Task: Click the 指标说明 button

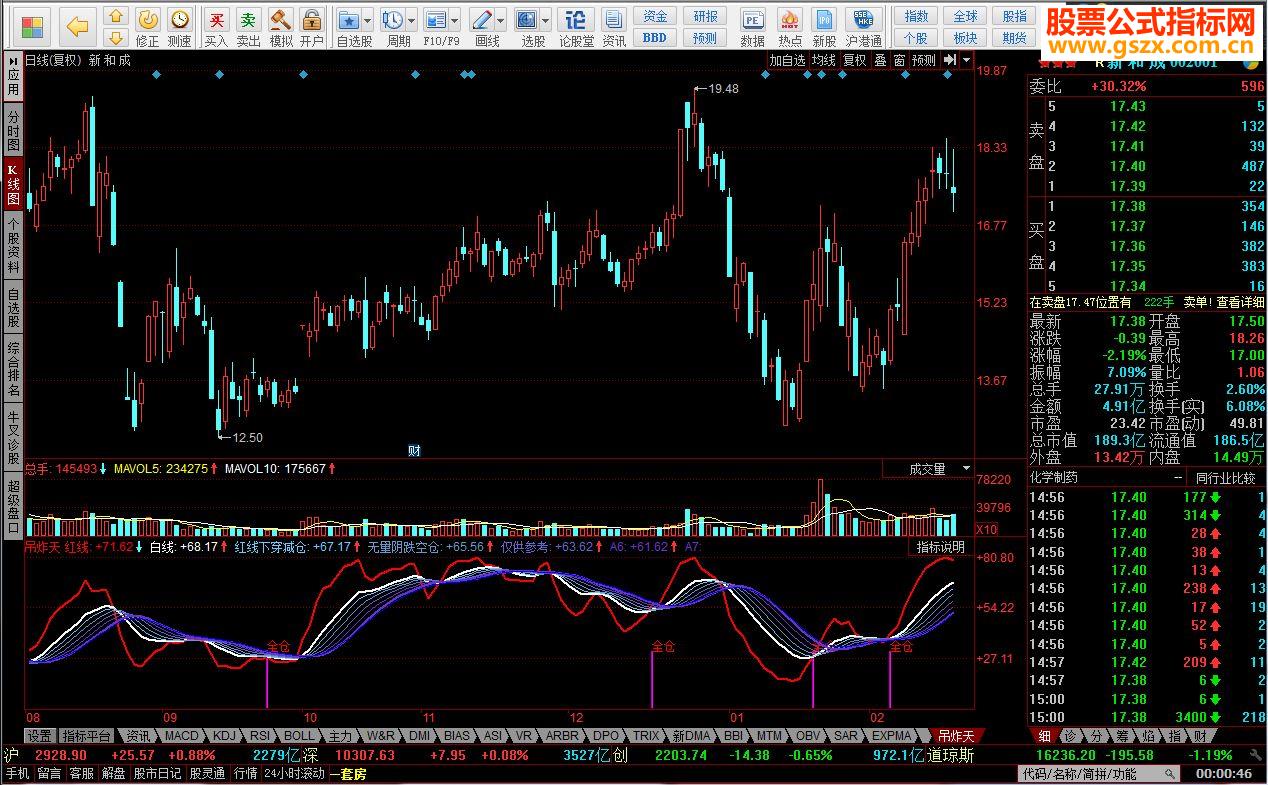Action: coord(941,547)
